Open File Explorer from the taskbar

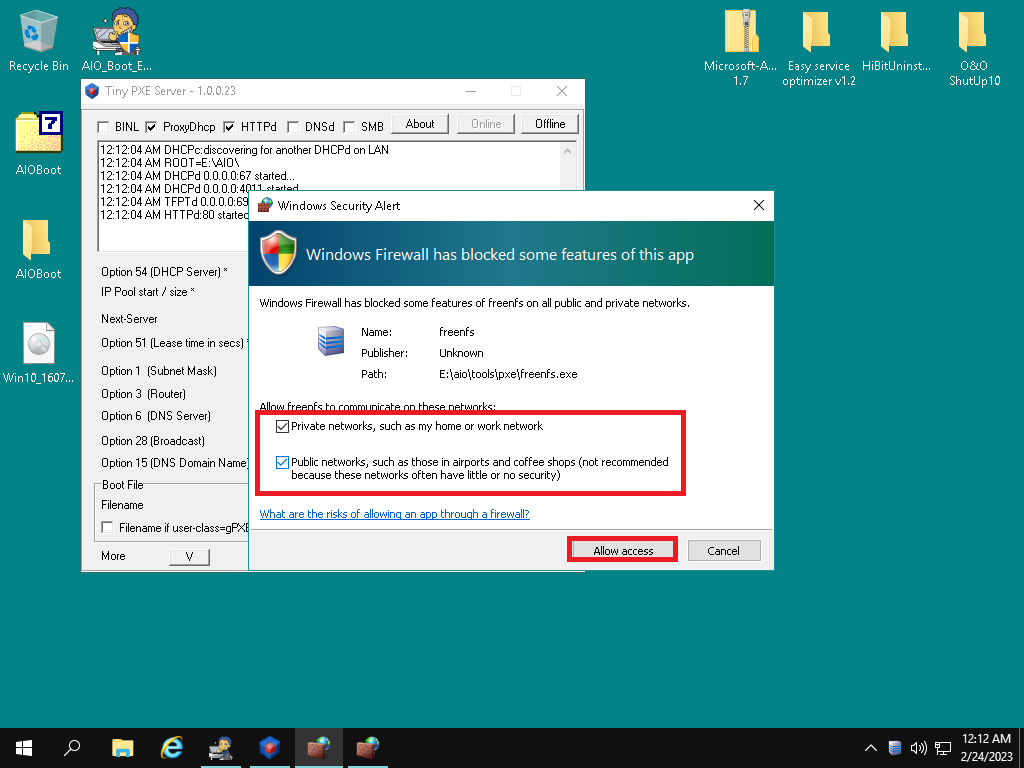[x=122, y=747]
